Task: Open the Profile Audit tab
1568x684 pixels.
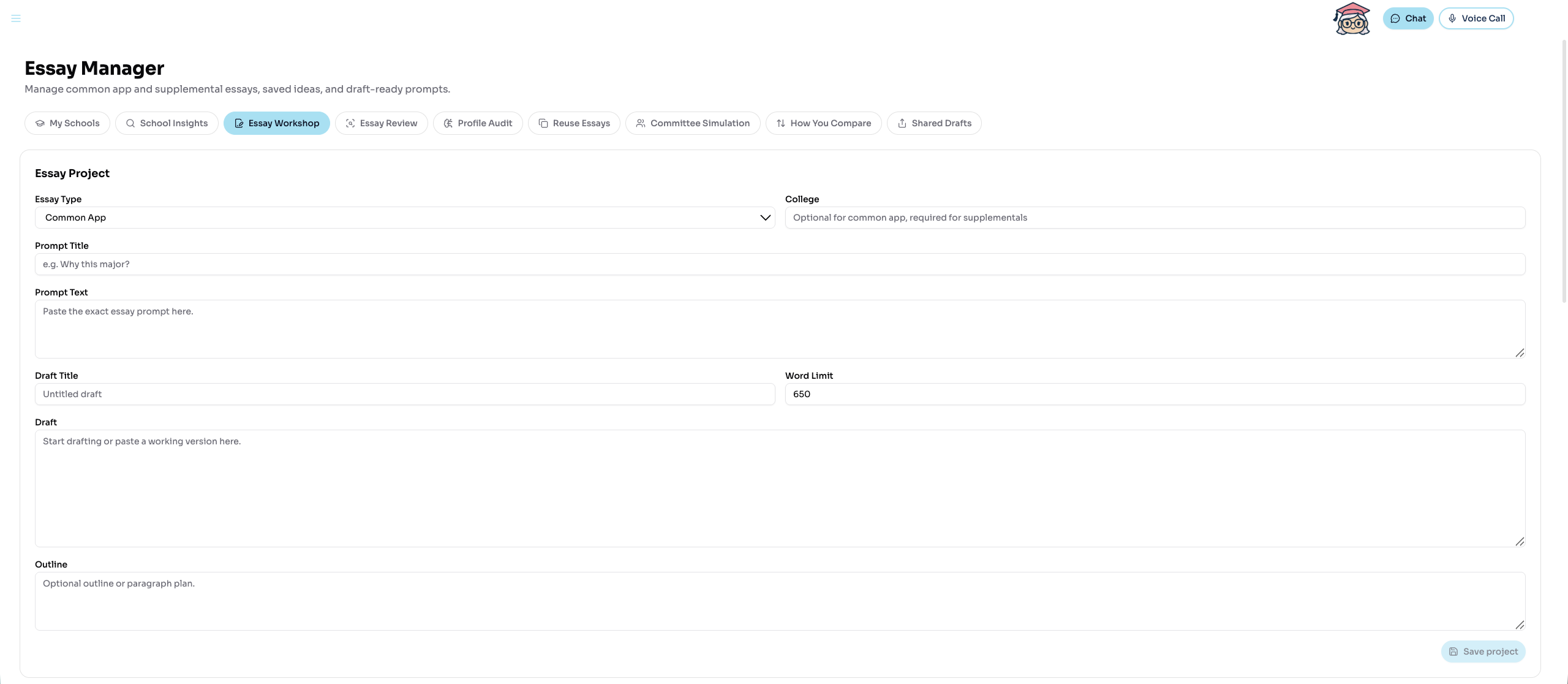Action: (478, 123)
